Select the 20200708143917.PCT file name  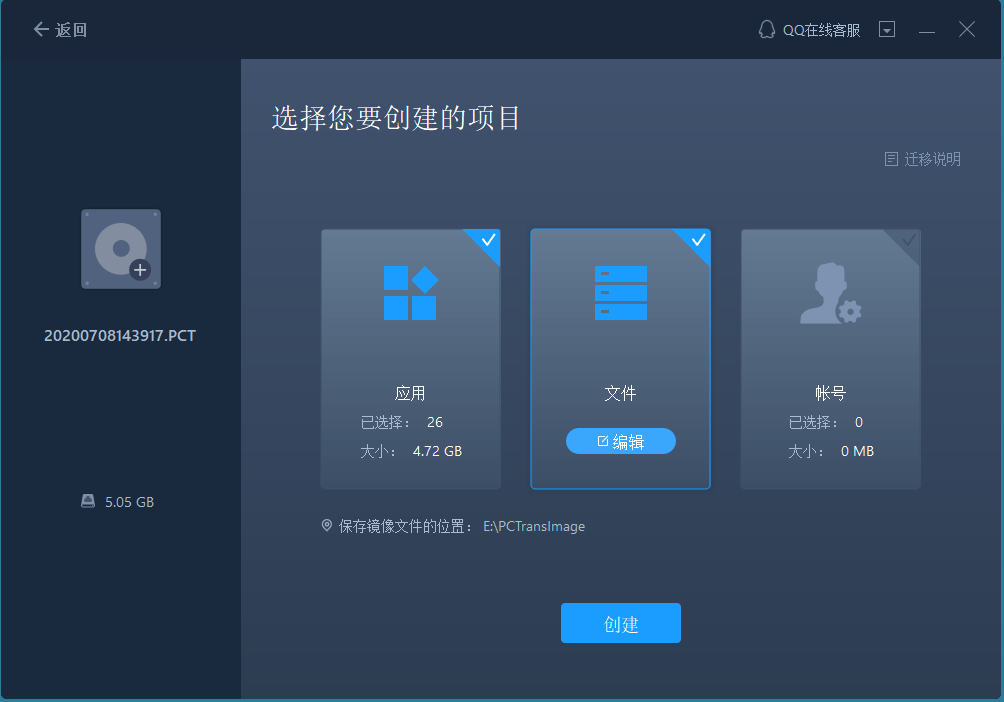(x=120, y=335)
